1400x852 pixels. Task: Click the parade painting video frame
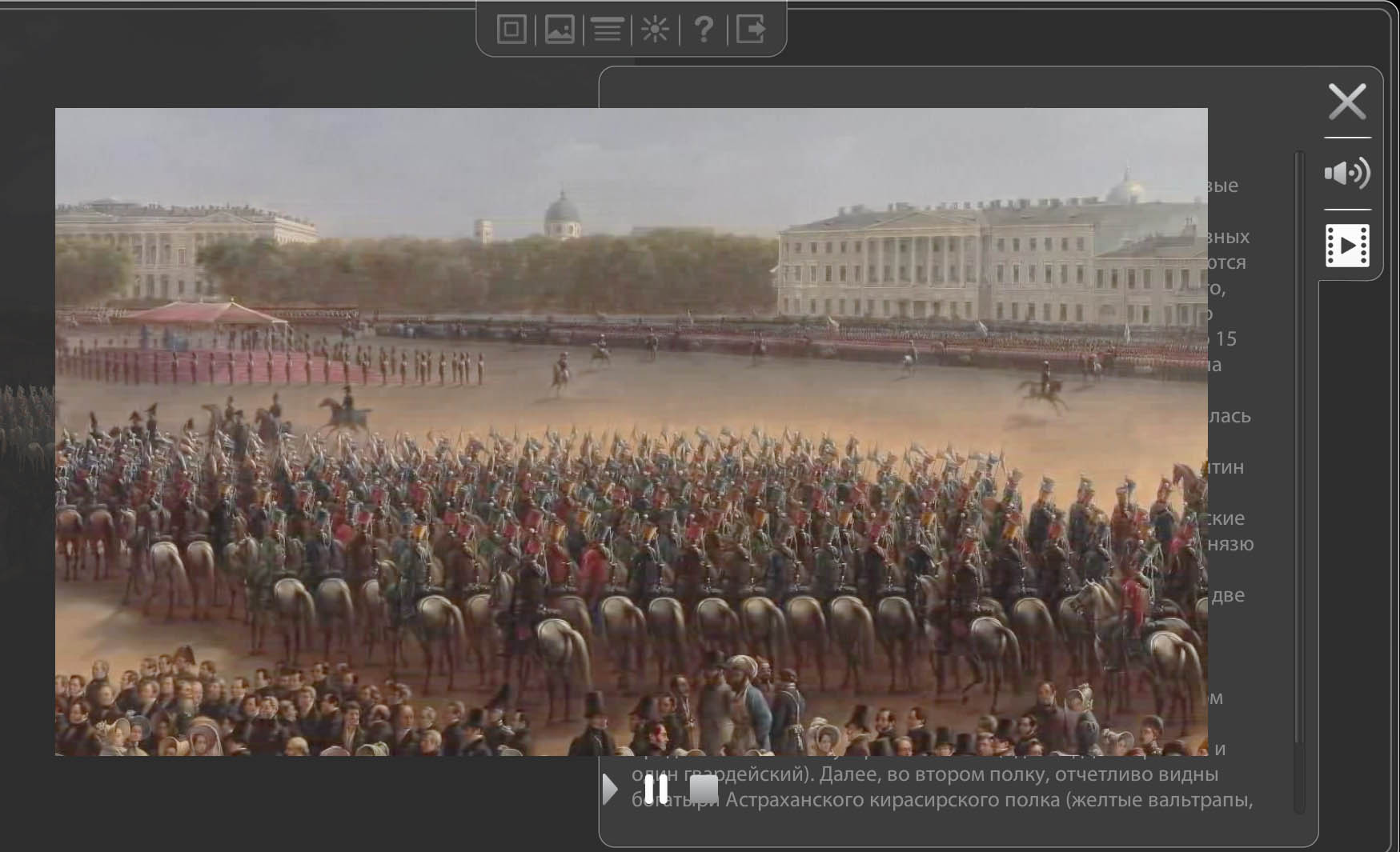coord(631,432)
